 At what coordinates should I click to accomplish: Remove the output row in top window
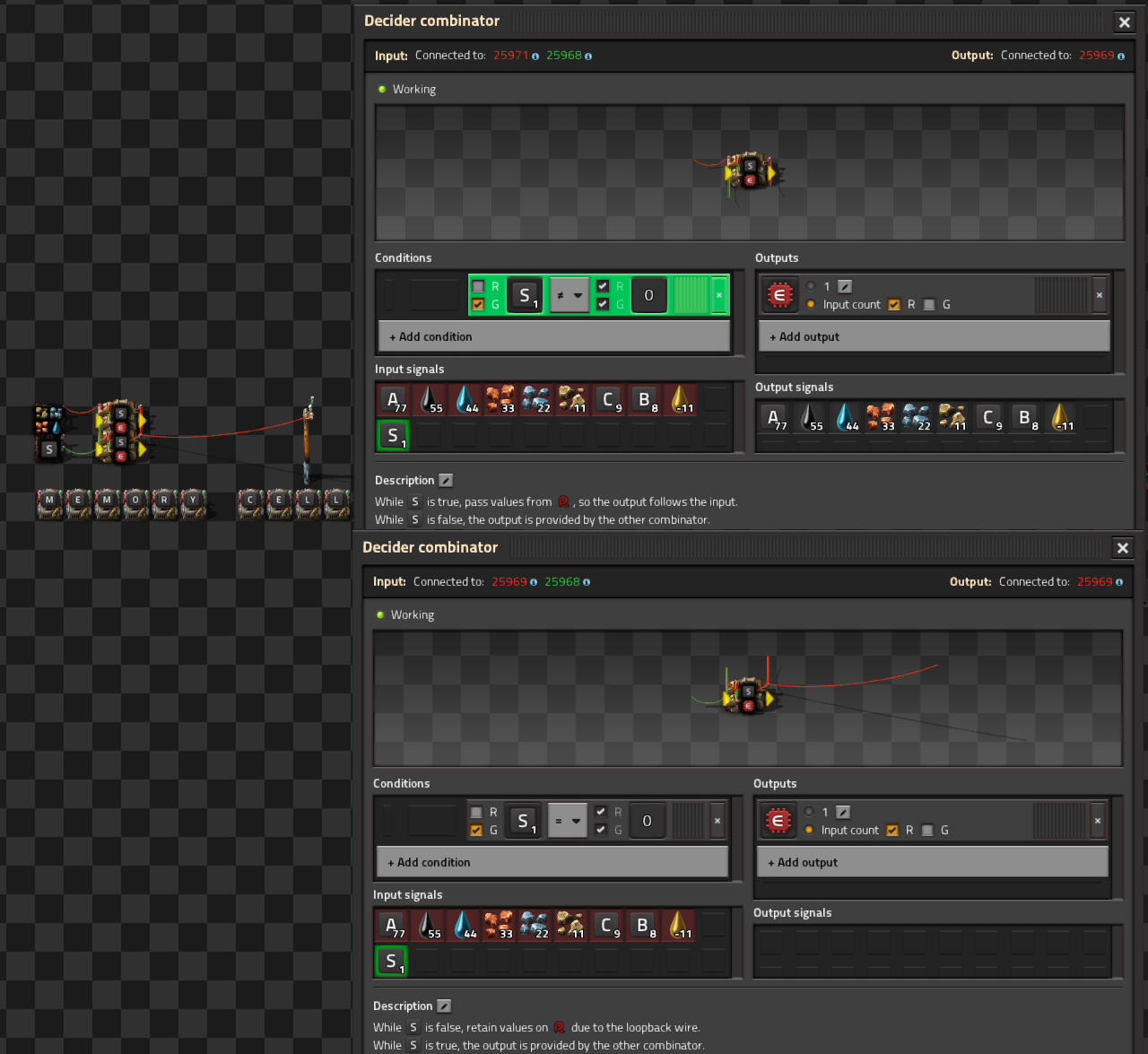tap(1100, 295)
